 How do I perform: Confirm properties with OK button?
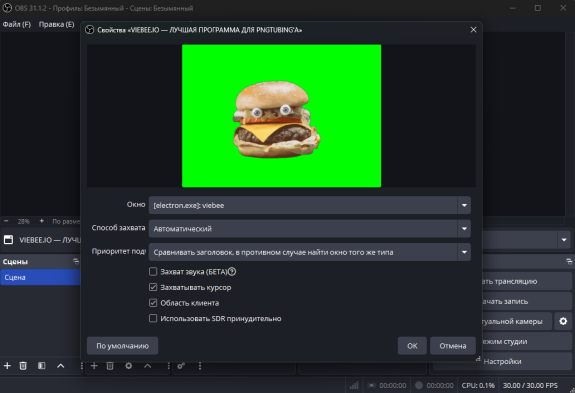pos(412,346)
